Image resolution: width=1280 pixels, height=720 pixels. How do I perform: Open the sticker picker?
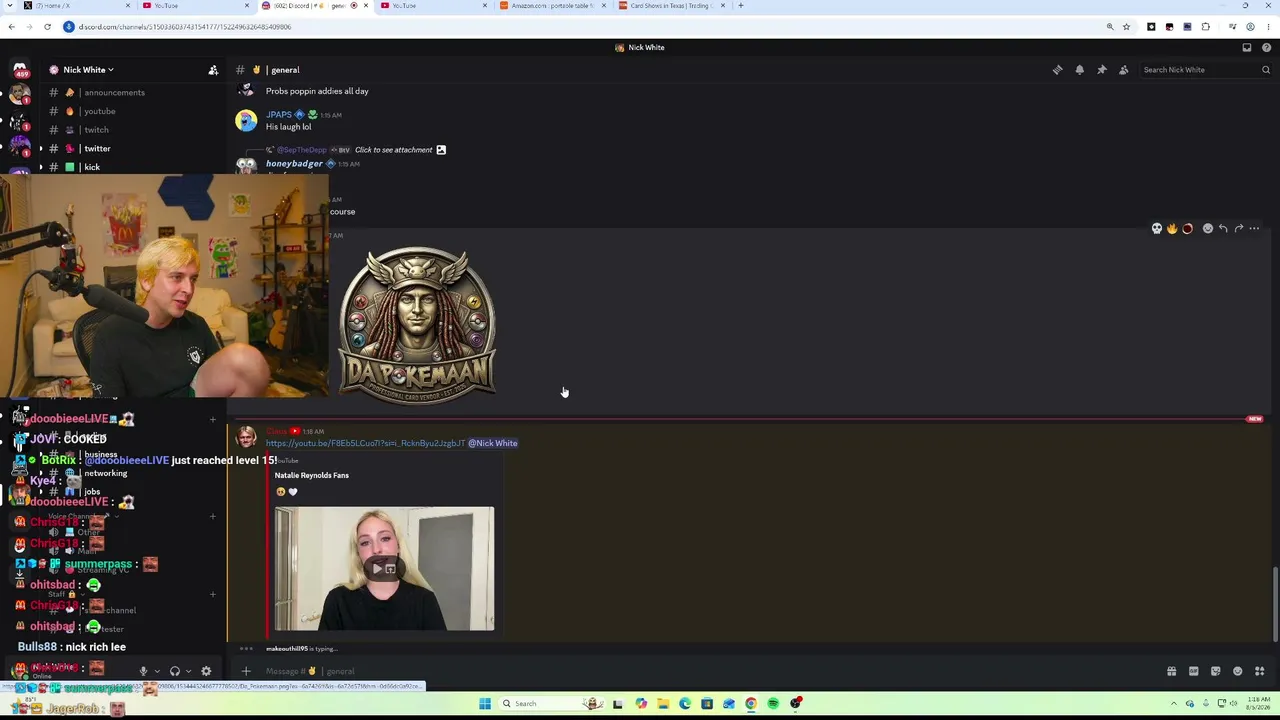[1215, 672]
